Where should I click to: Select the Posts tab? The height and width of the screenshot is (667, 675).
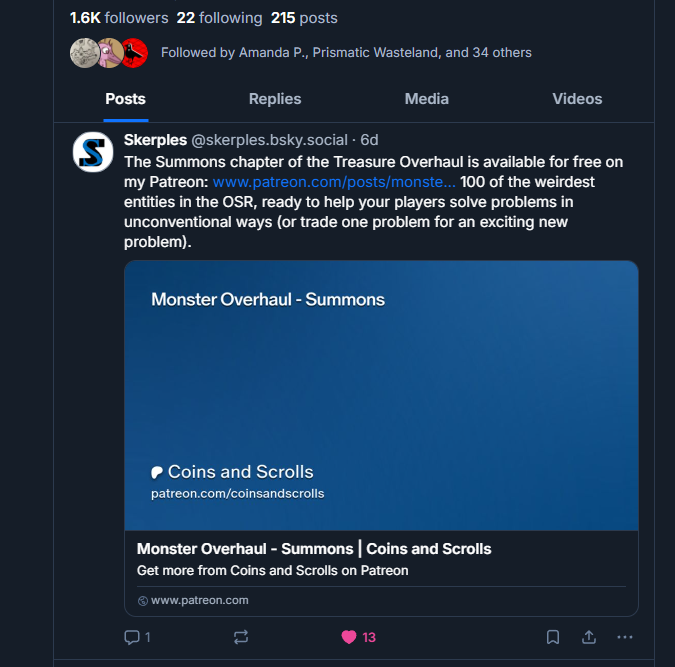[125, 99]
